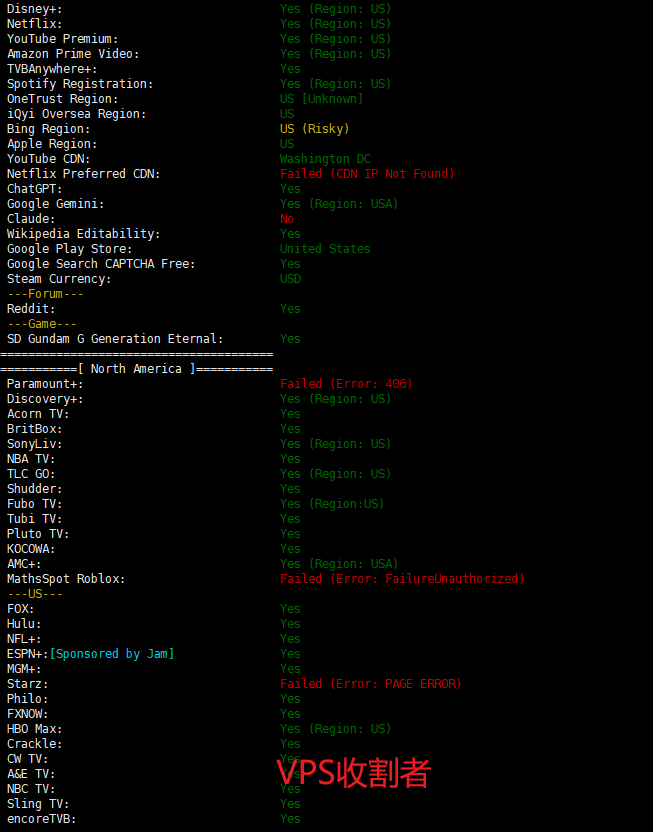This screenshot has width=653, height=832.
Task: Click the 'Failed (Error: FailureUnauthorized)' text
Action: click(x=402, y=579)
